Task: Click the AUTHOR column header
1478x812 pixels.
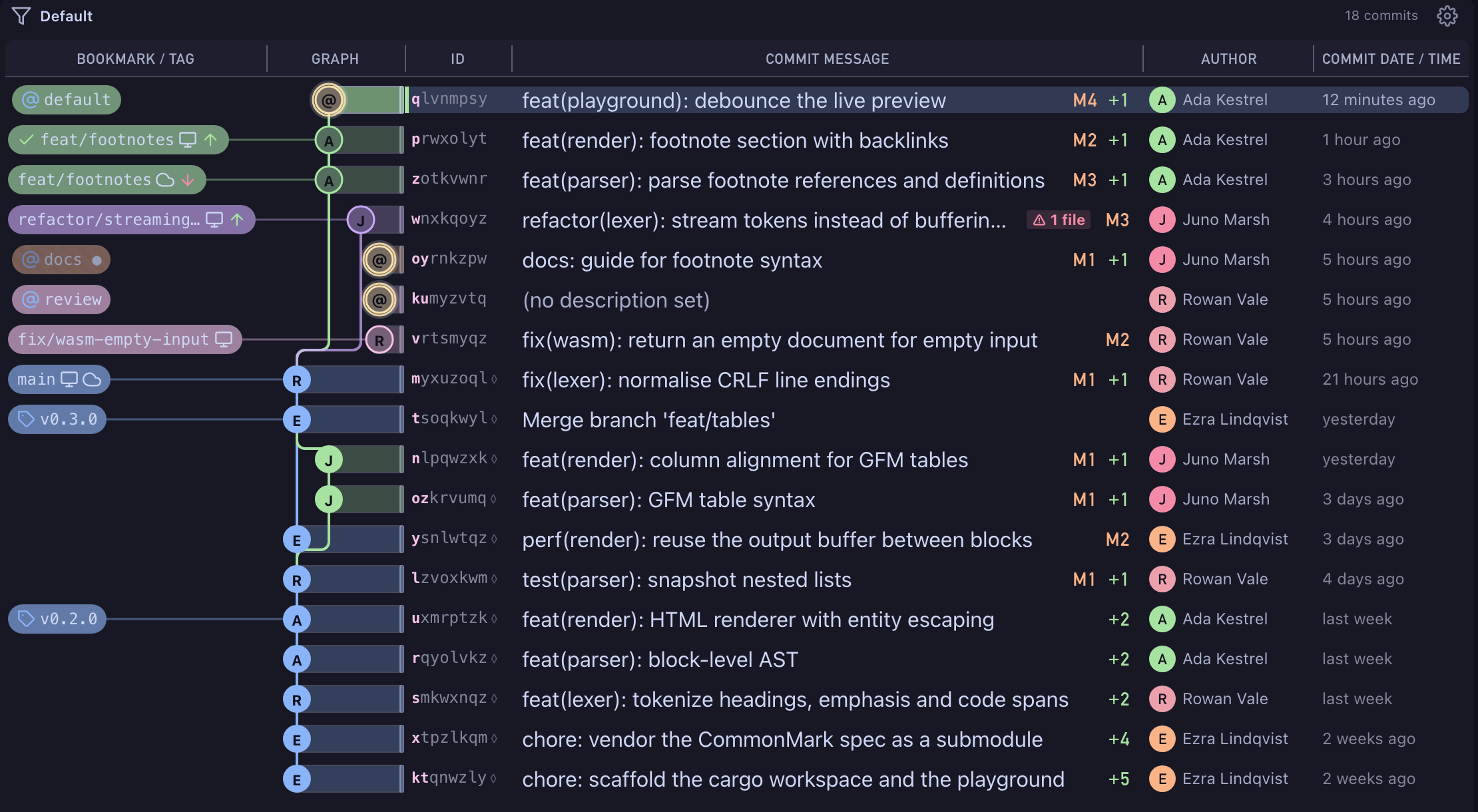Action: (1229, 59)
